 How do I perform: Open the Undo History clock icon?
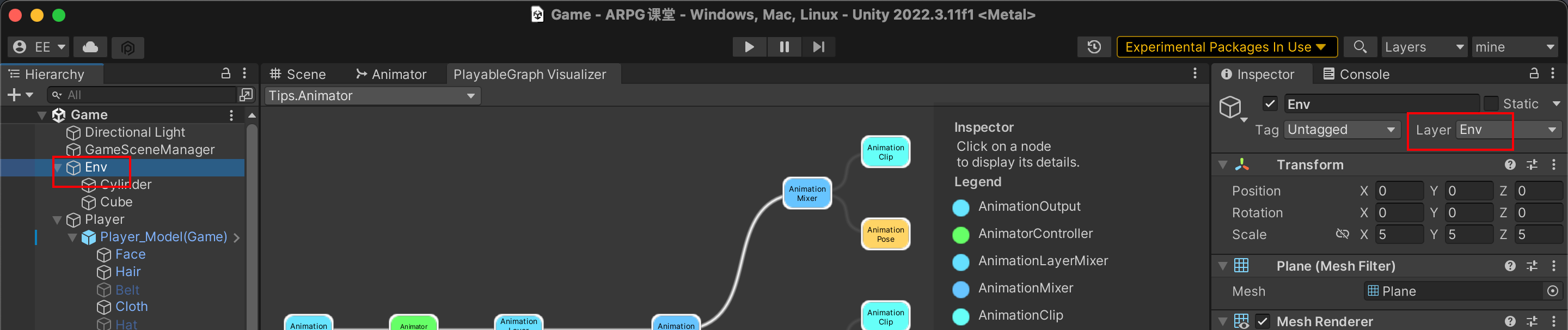pos(1094,47)
